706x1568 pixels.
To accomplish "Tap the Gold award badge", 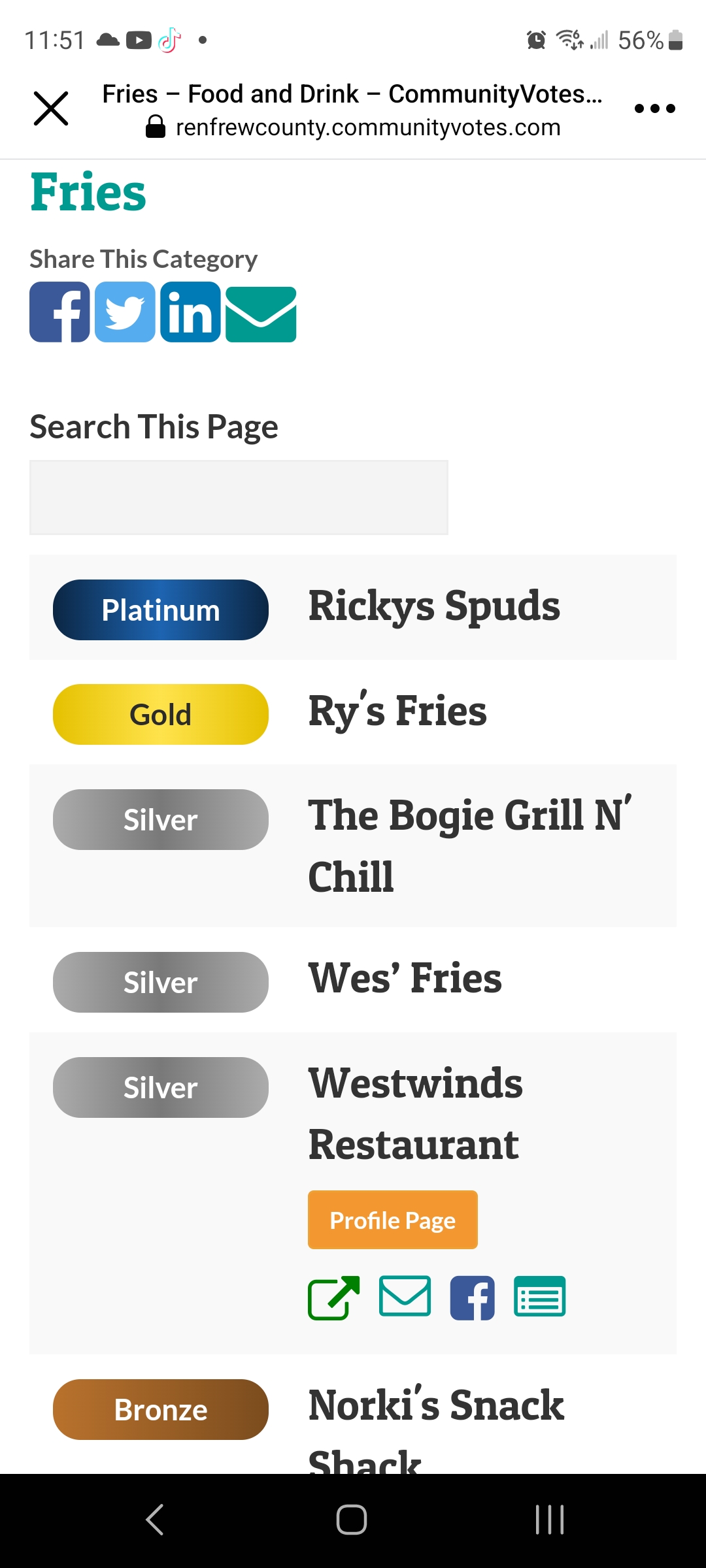I will coord(161,714).
